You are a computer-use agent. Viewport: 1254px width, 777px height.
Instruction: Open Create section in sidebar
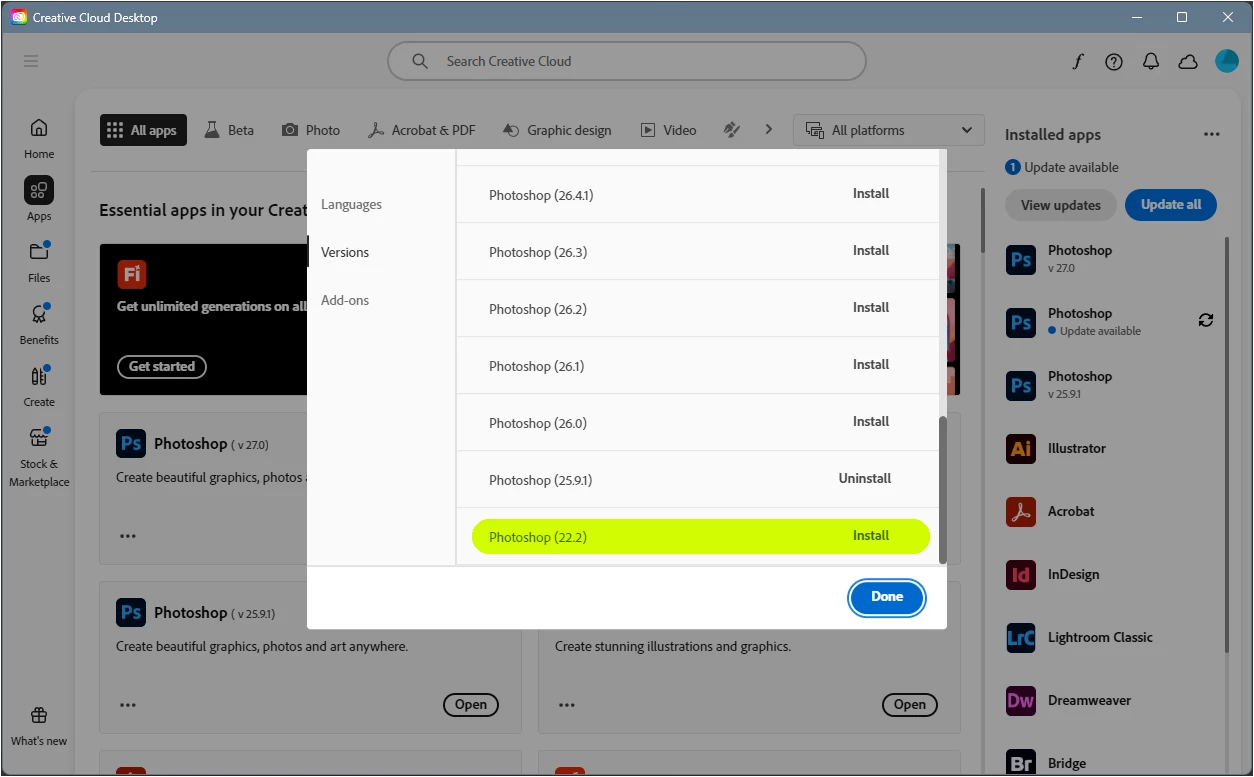pyautogui.click(x=39, y=386)
